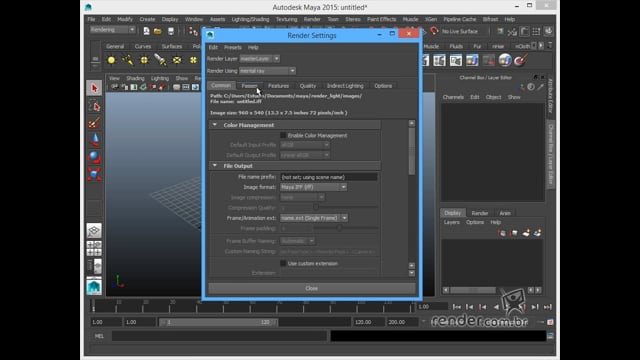Create an ambient light from the shelf
Viewport: 640px width, 360px height.
(x=111, y=60)
